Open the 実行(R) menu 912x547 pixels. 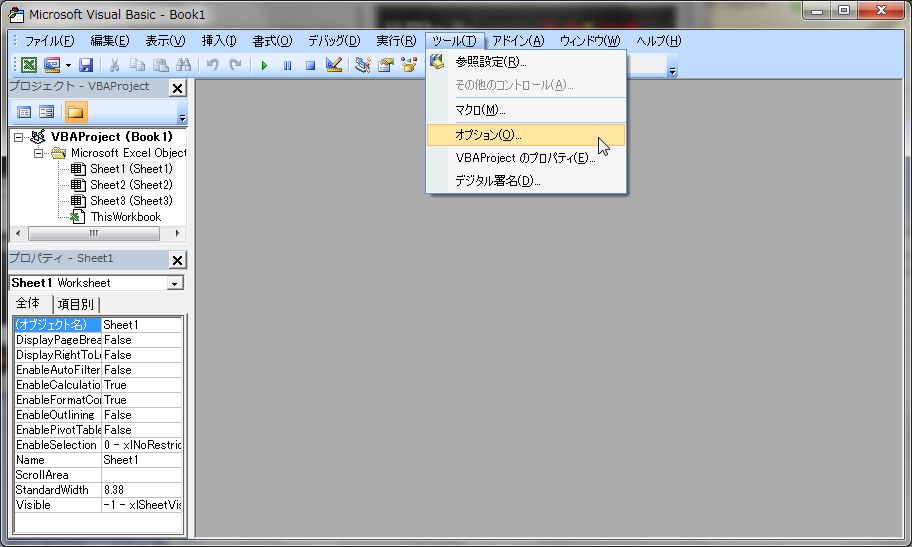tap(396, 41)
